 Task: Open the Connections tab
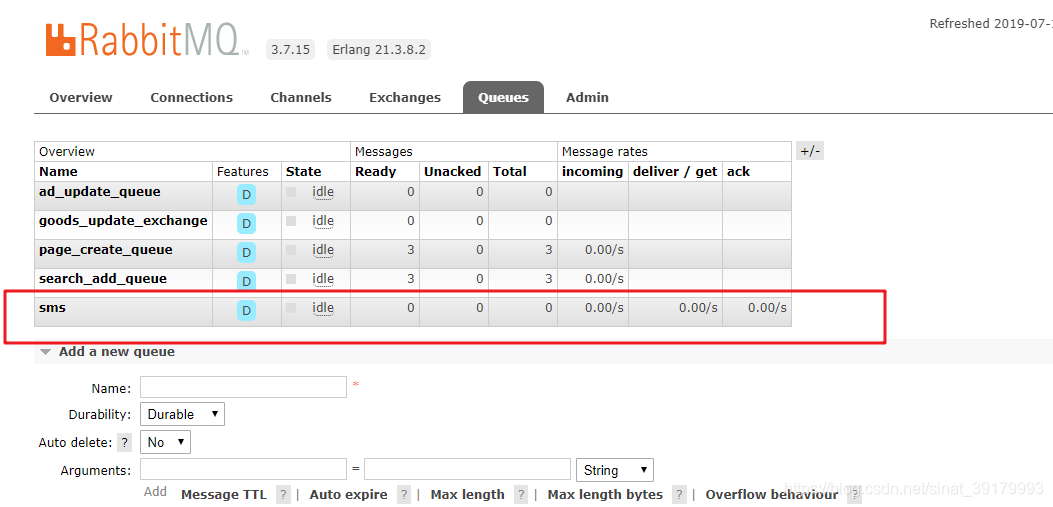[191, 97]
